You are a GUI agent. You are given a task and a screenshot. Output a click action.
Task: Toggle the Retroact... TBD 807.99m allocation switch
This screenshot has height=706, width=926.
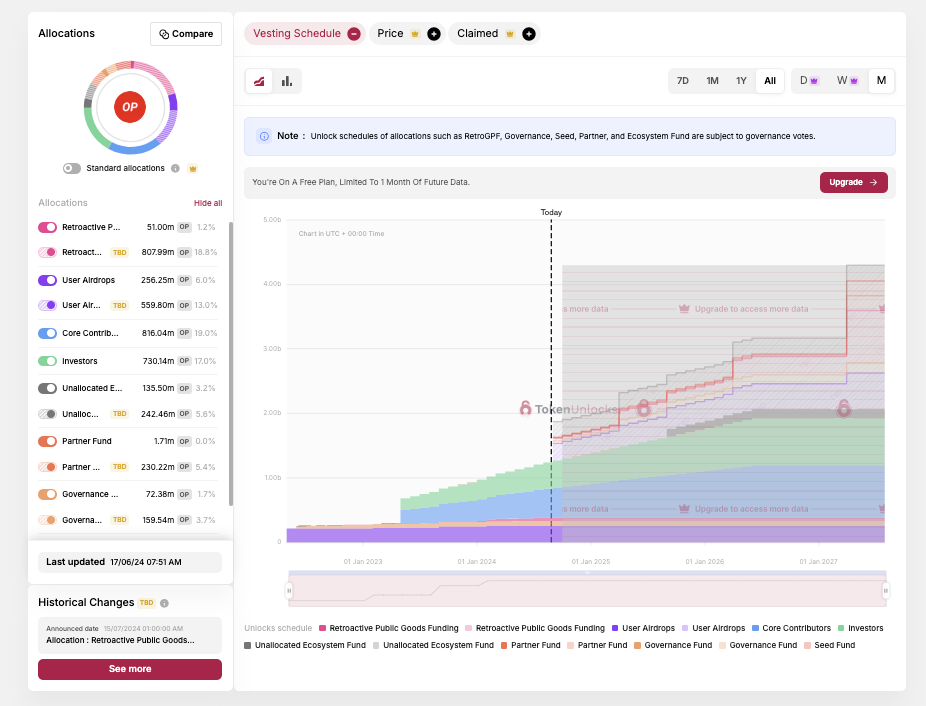pyautogui.click(x=47, y=252)
